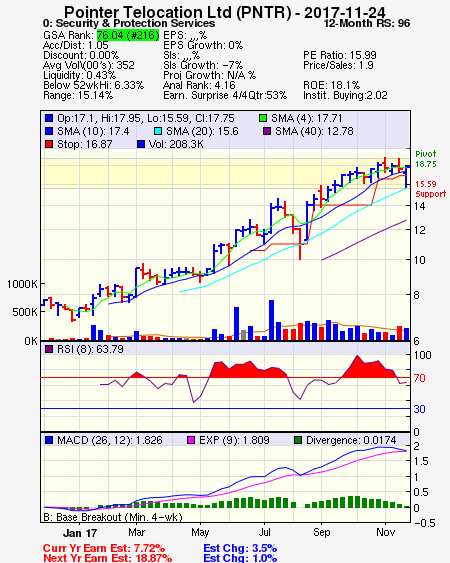
Task: Click the tallest blue volume bar in July
Action: [272, 320]
